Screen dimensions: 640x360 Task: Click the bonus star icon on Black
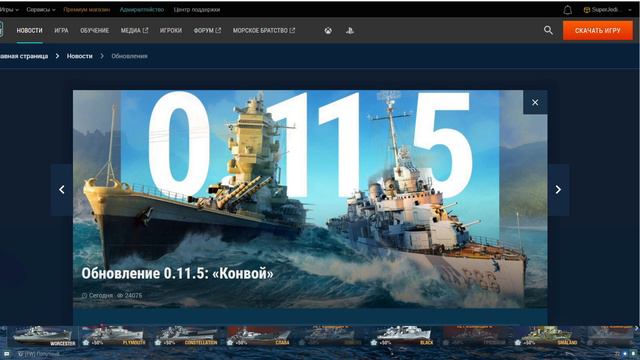coord(374,342)
